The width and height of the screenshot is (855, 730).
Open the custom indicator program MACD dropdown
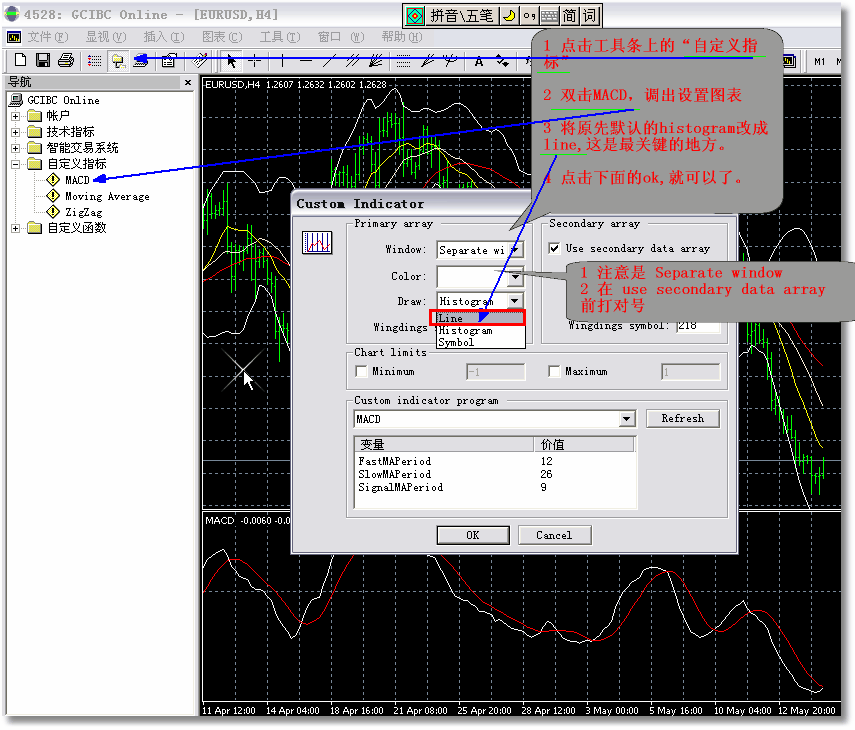627,420
